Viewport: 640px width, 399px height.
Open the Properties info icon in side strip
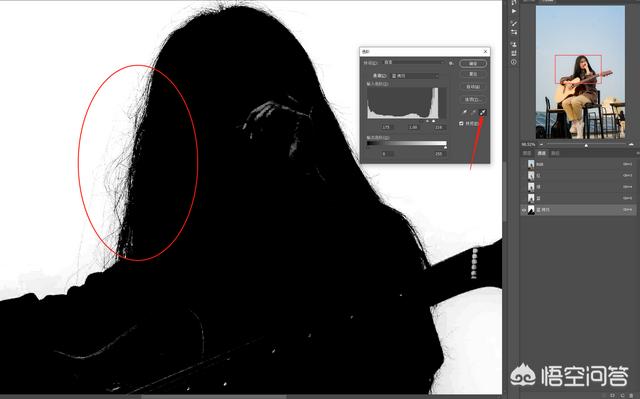click(x=513, y=62)
